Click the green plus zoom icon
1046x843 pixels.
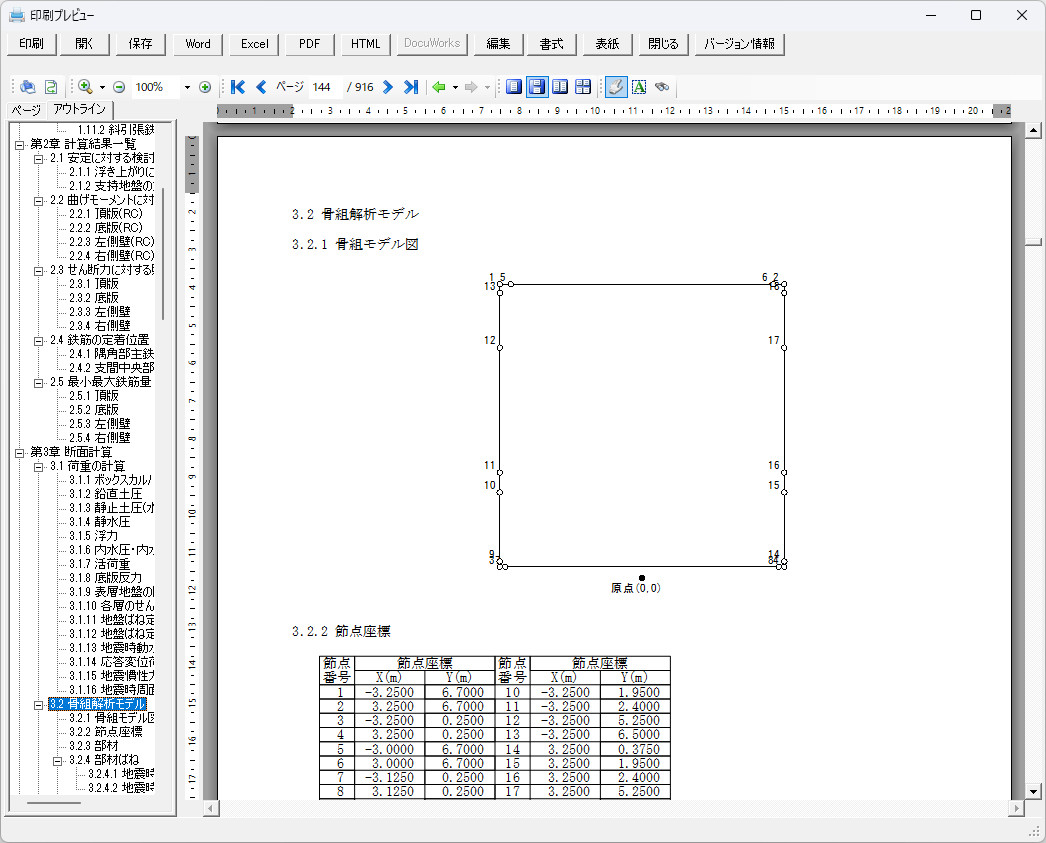pyautogui.click(x=205, y=87)
